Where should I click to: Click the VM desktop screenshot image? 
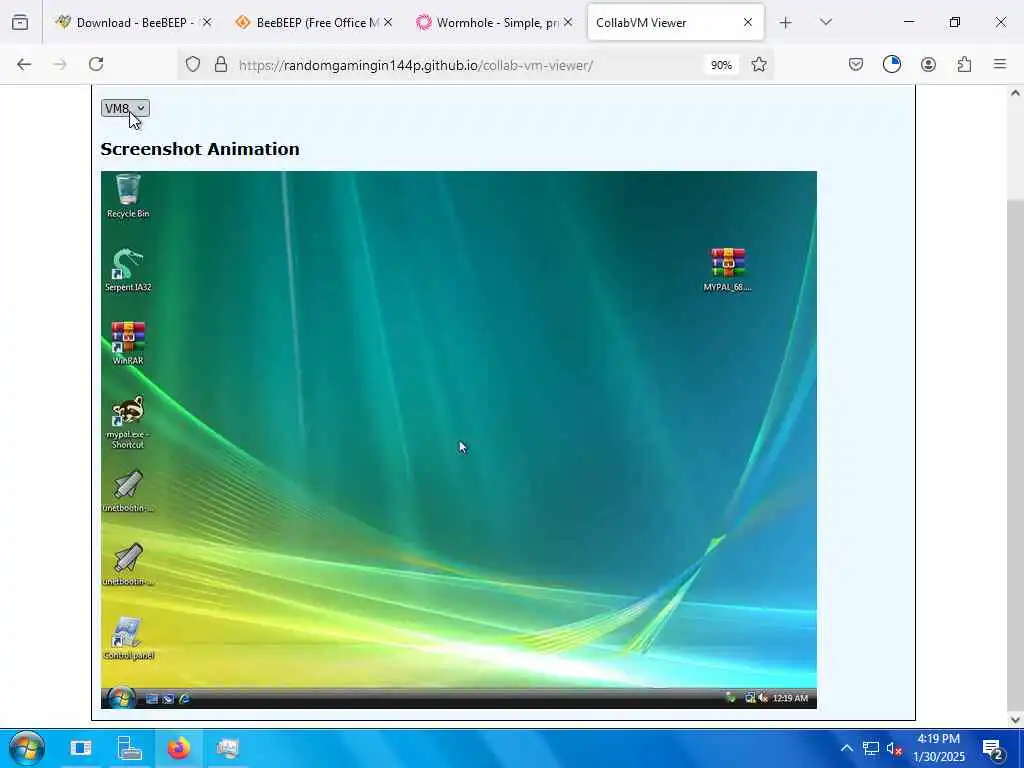pyautogui.click(x=458, y=440)
